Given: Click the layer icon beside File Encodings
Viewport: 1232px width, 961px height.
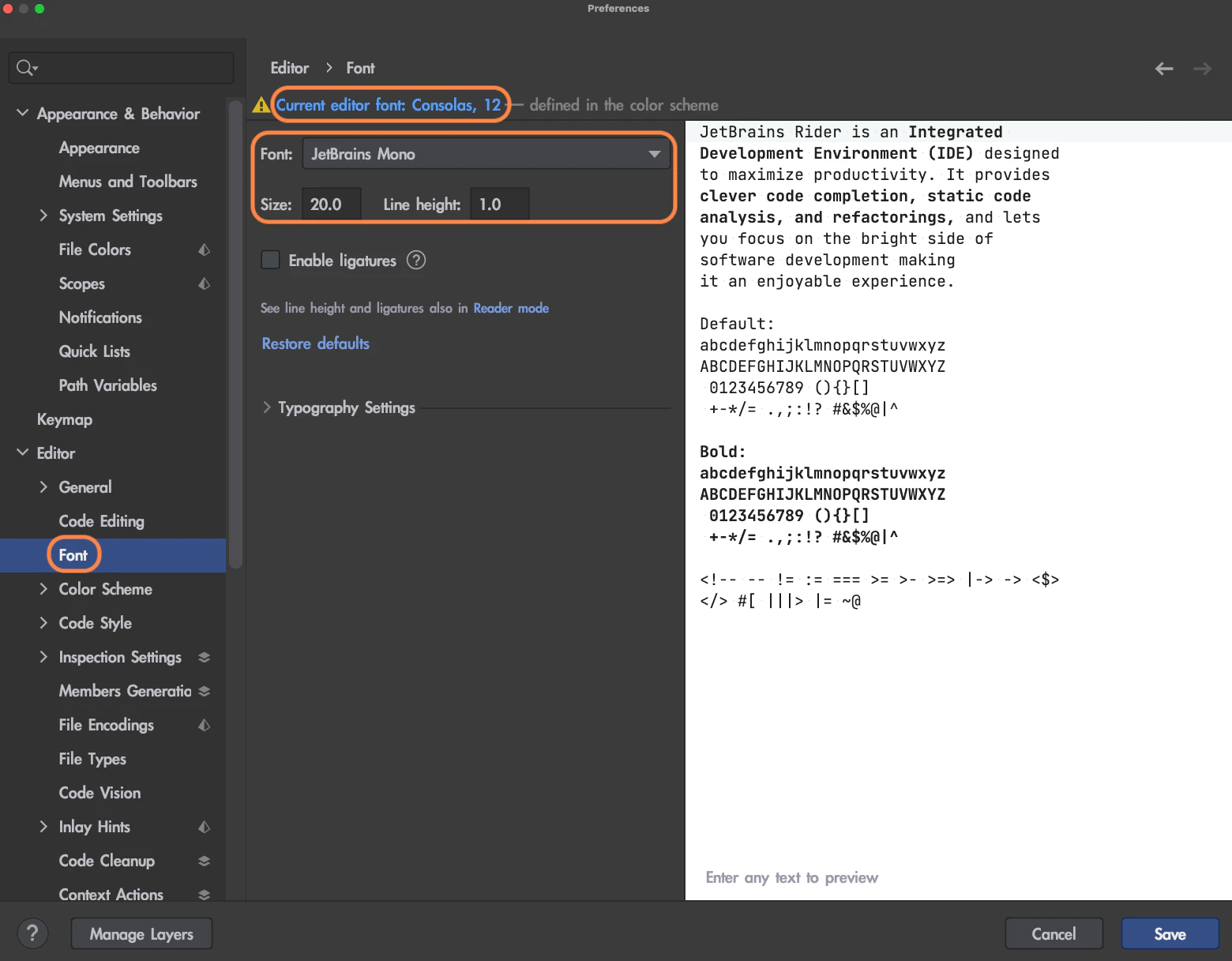Looking at the screenshot, I should [204, 725].
